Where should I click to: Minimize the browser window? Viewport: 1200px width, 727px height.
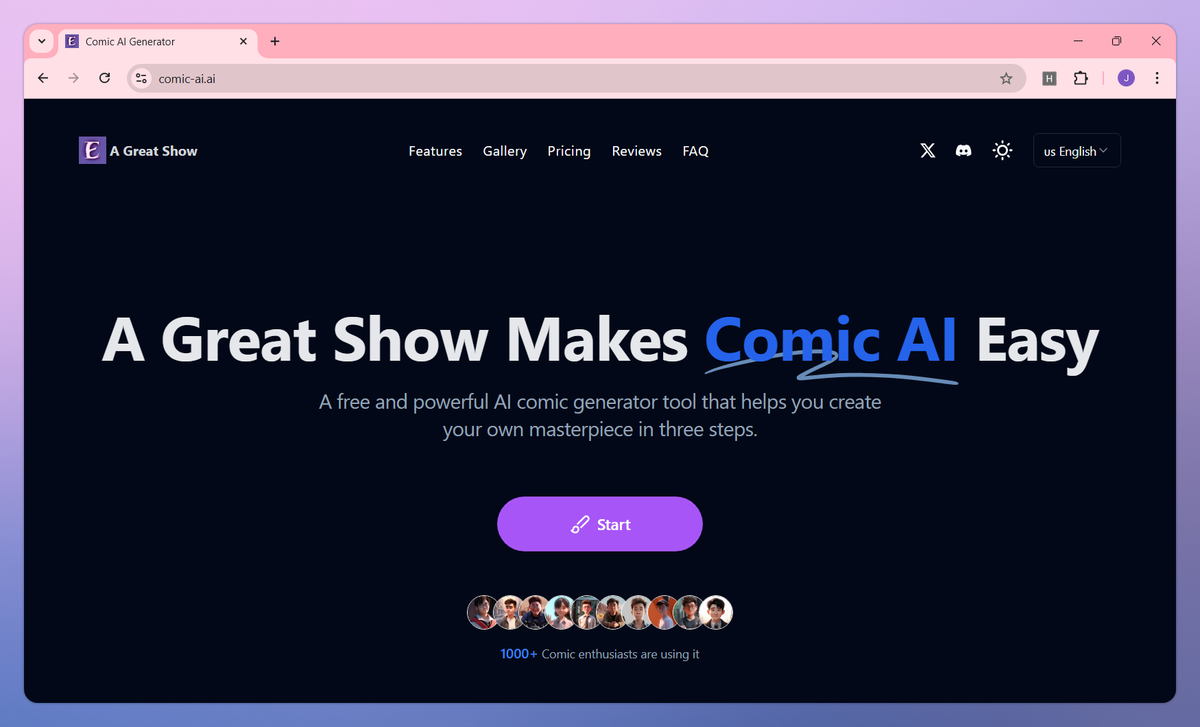pos(1079,41)
